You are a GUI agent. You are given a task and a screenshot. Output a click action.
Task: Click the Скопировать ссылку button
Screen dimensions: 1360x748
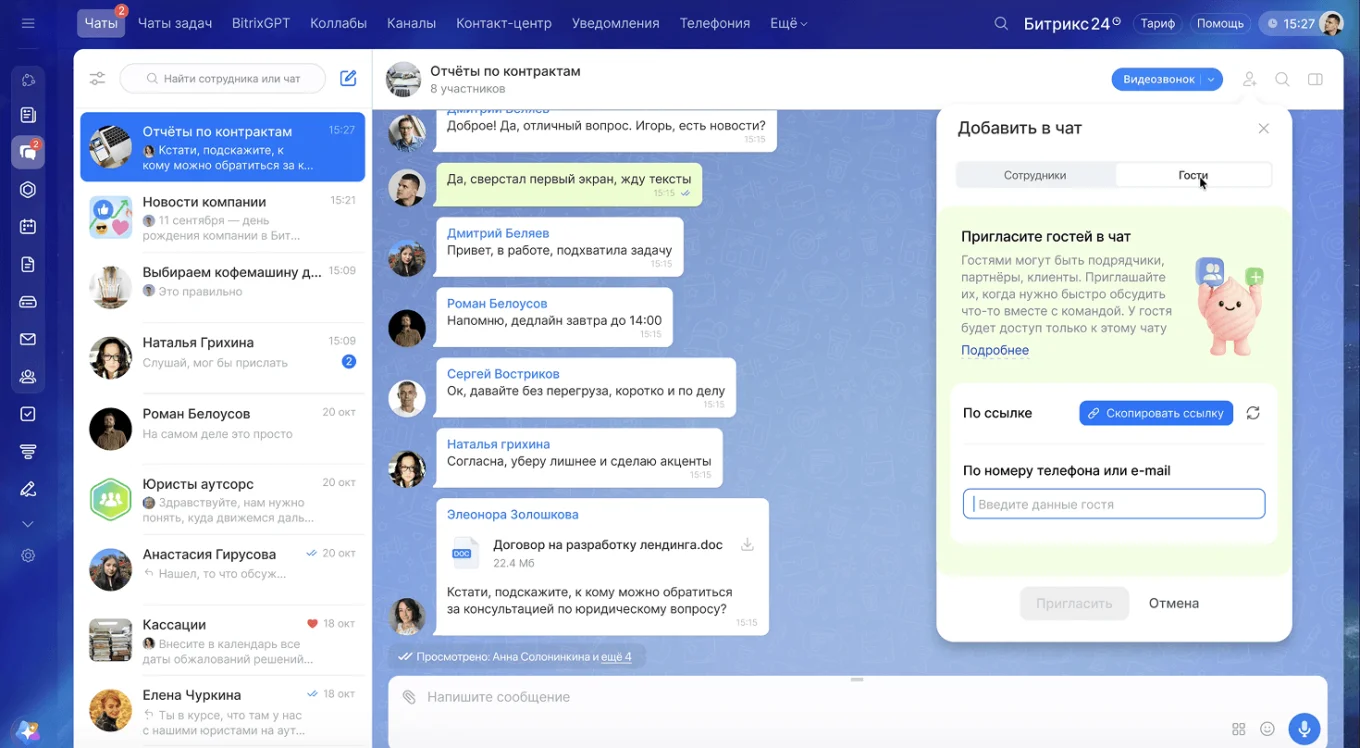1156,413
